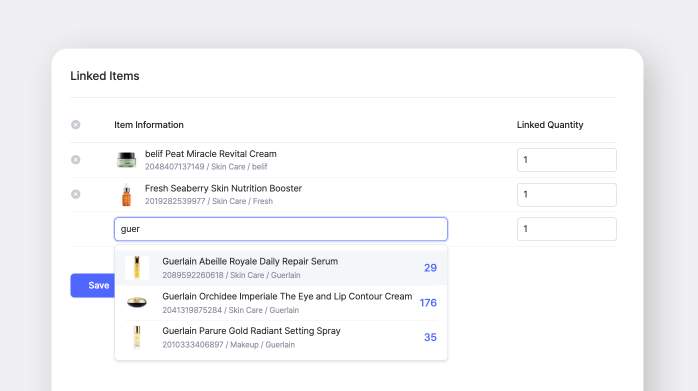Click Guerlain Abeille Royale serum thumbnail
Screen dimensions: 698x391
137,268
